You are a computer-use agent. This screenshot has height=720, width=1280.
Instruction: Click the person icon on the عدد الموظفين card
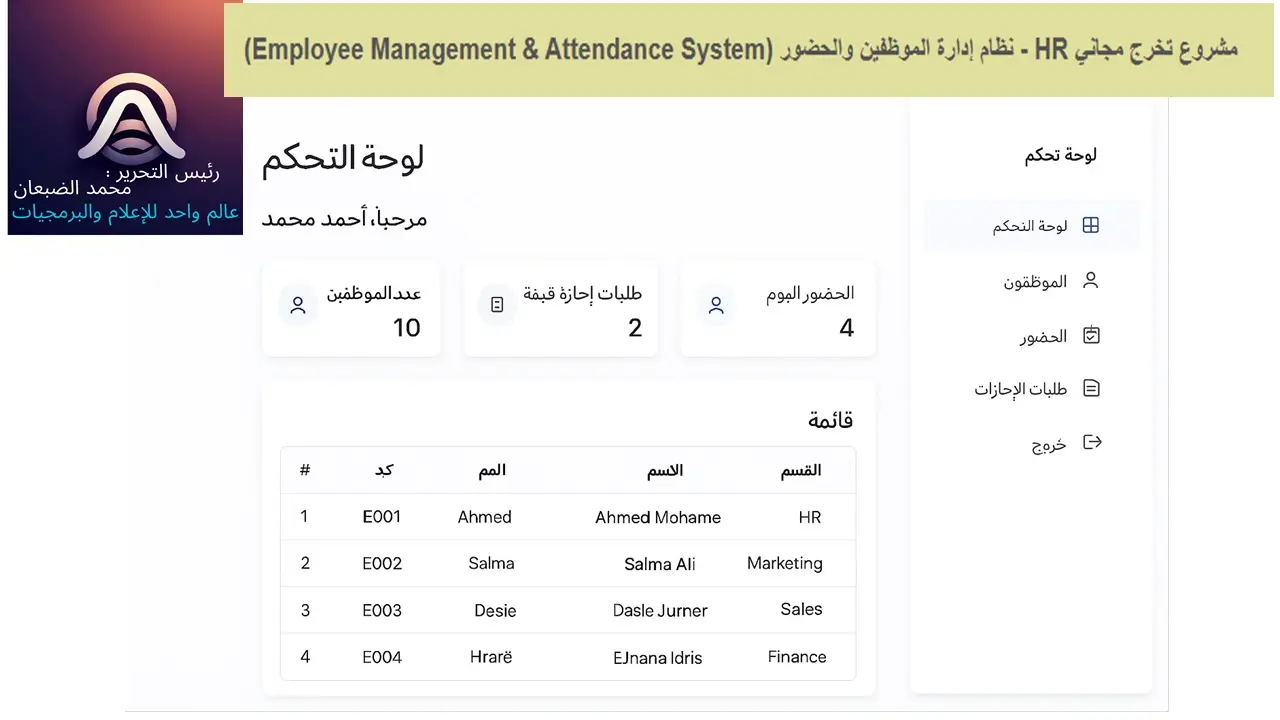point(296,304)
